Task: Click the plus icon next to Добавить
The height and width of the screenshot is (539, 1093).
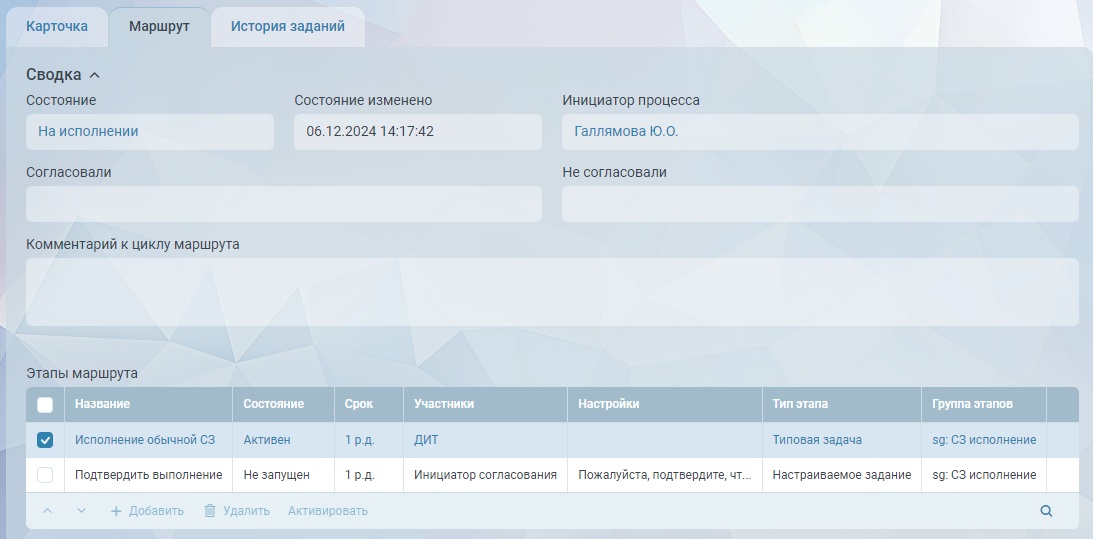Action: 116,511
